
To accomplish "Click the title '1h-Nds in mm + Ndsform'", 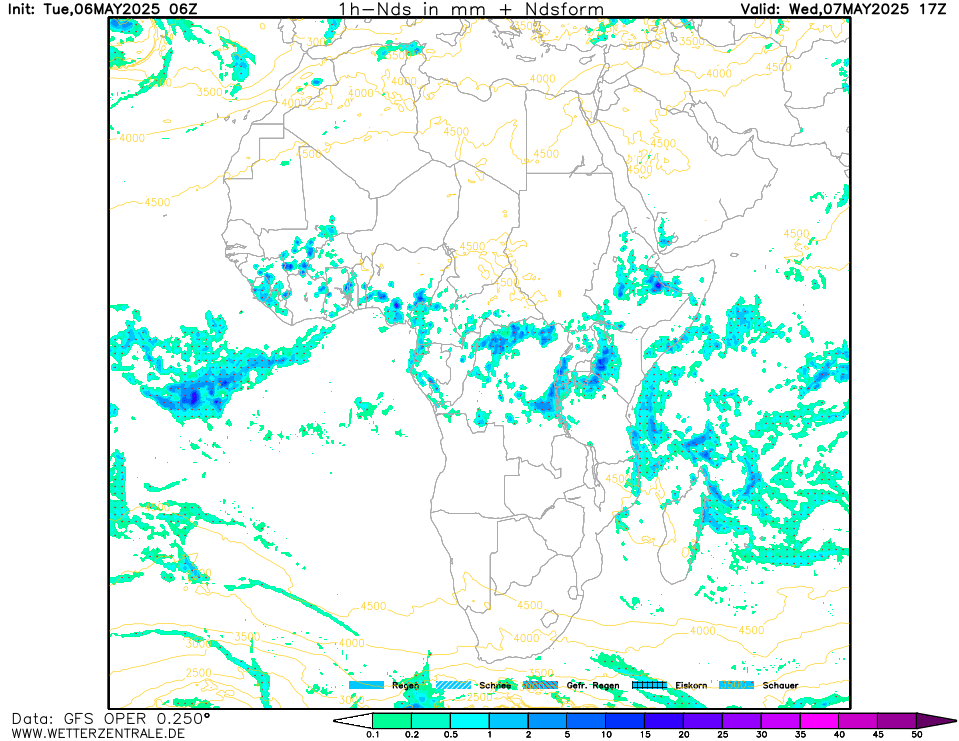I will click(471, 9).
